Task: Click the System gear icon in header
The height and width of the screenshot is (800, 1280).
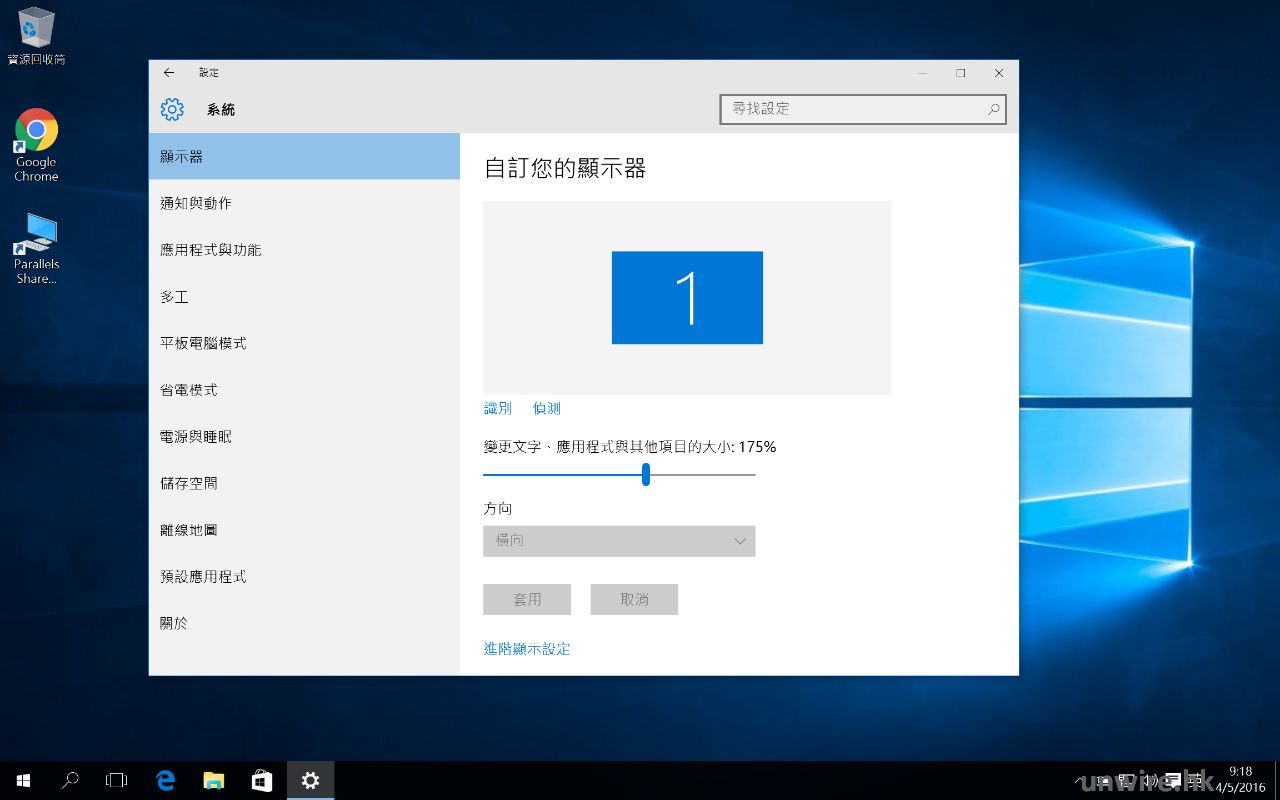Action: click(172, 110)
